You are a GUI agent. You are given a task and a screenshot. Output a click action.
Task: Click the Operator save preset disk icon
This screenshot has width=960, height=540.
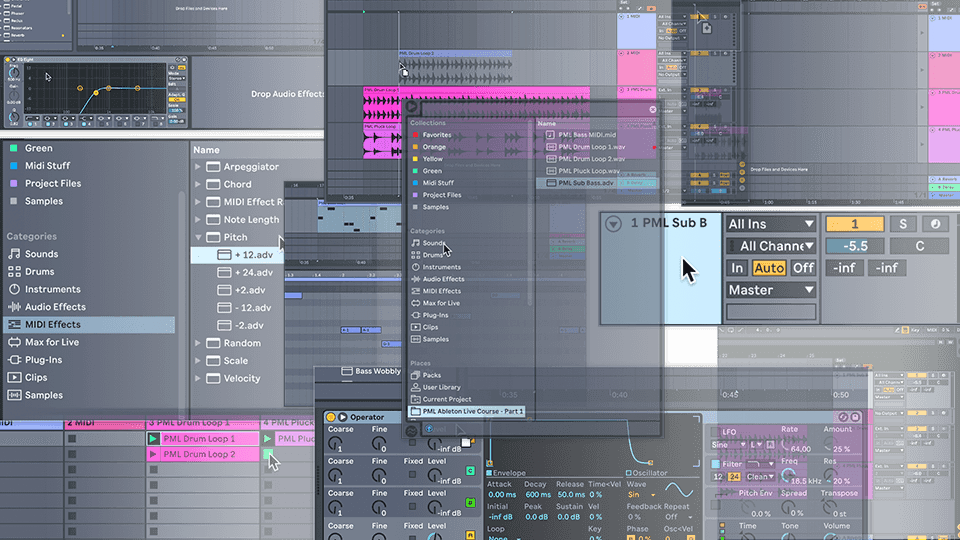click(855, 417)
